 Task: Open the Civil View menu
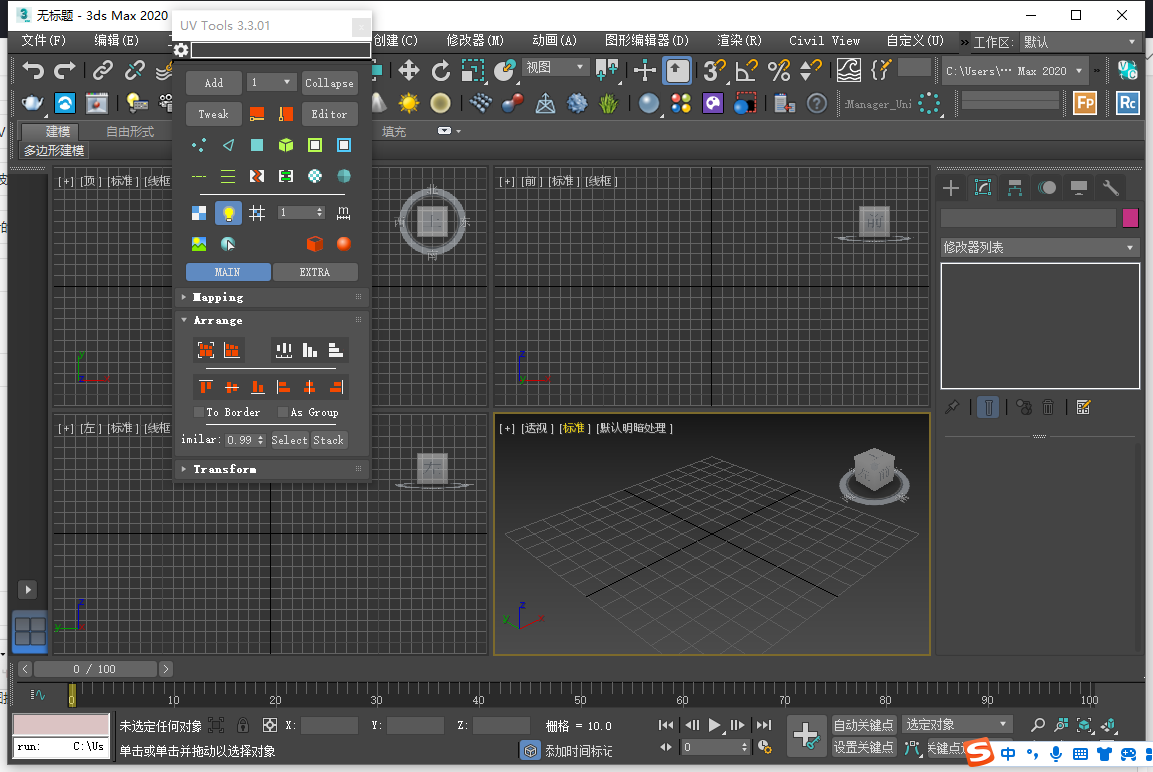824,40
